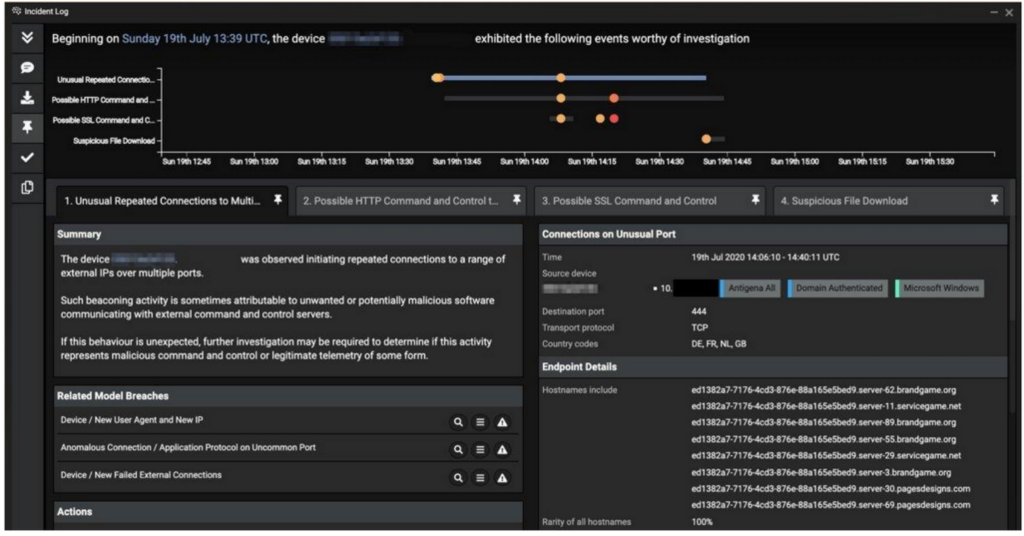Click warning icon for New Failed External Connections
1024x536 pixels.
click(x=502, y=478)
